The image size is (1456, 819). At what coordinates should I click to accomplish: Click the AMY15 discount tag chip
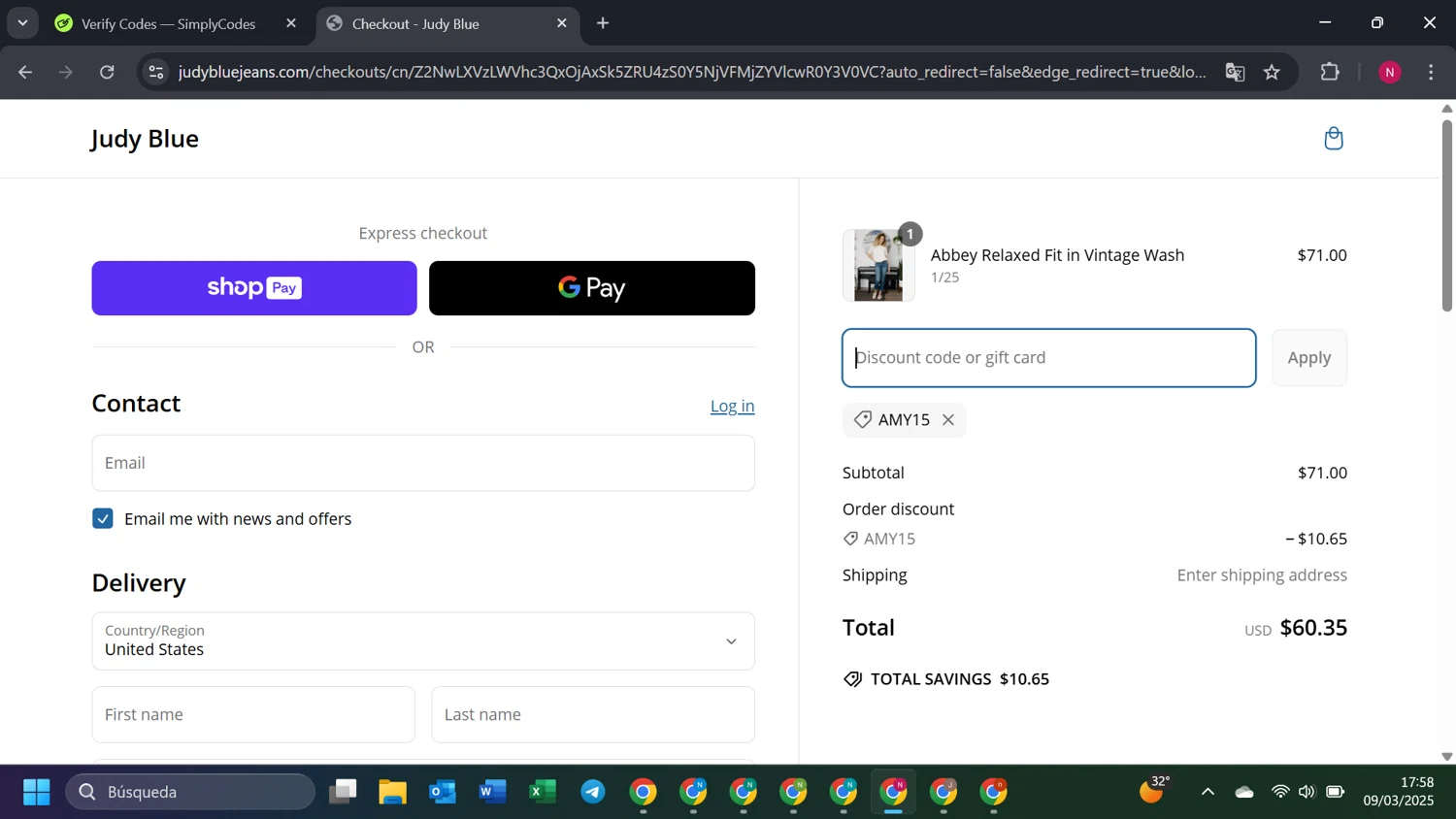[x=904, y=420]
